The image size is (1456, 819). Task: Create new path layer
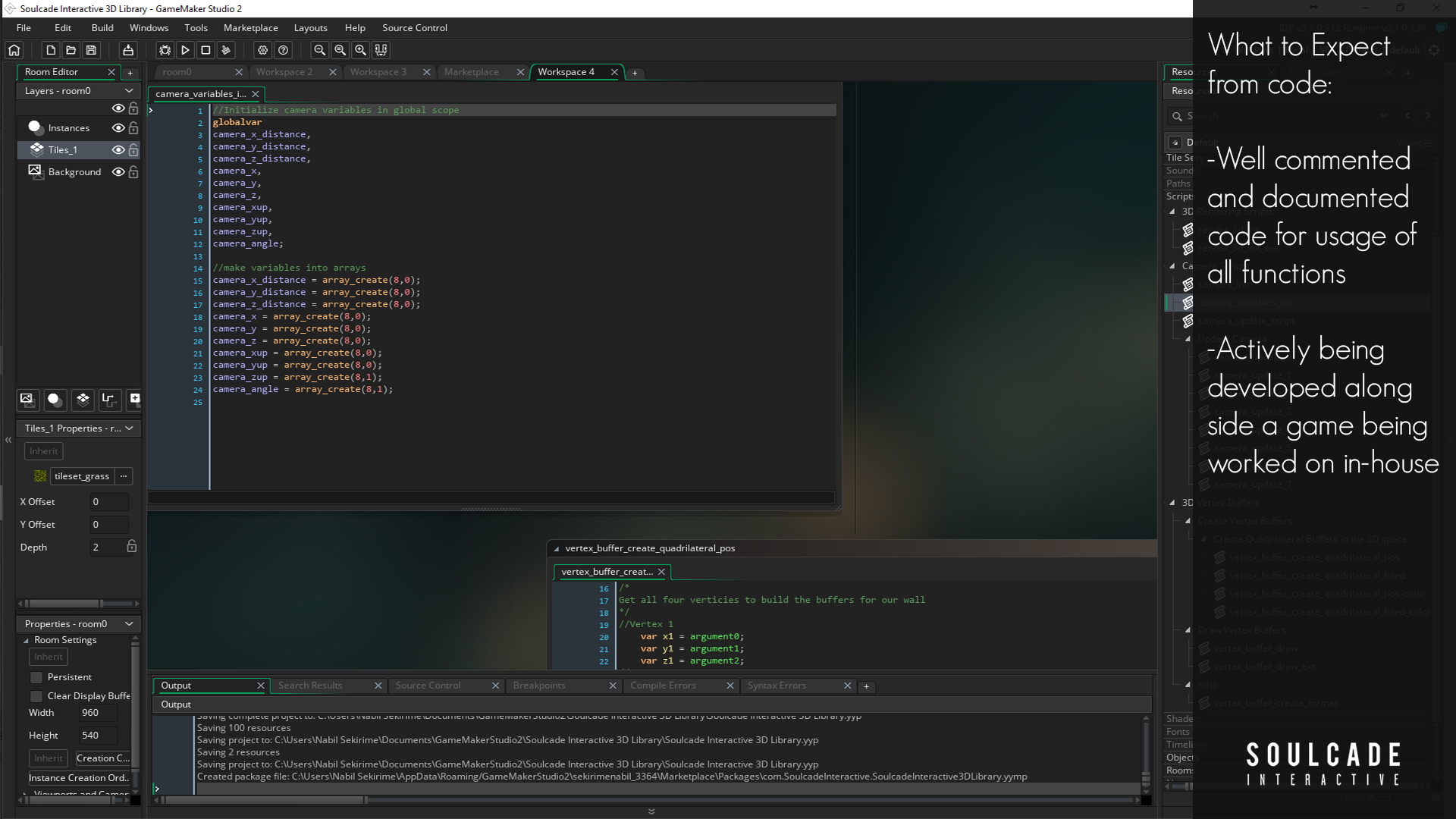pyautogui.click(x=108, y=399)
